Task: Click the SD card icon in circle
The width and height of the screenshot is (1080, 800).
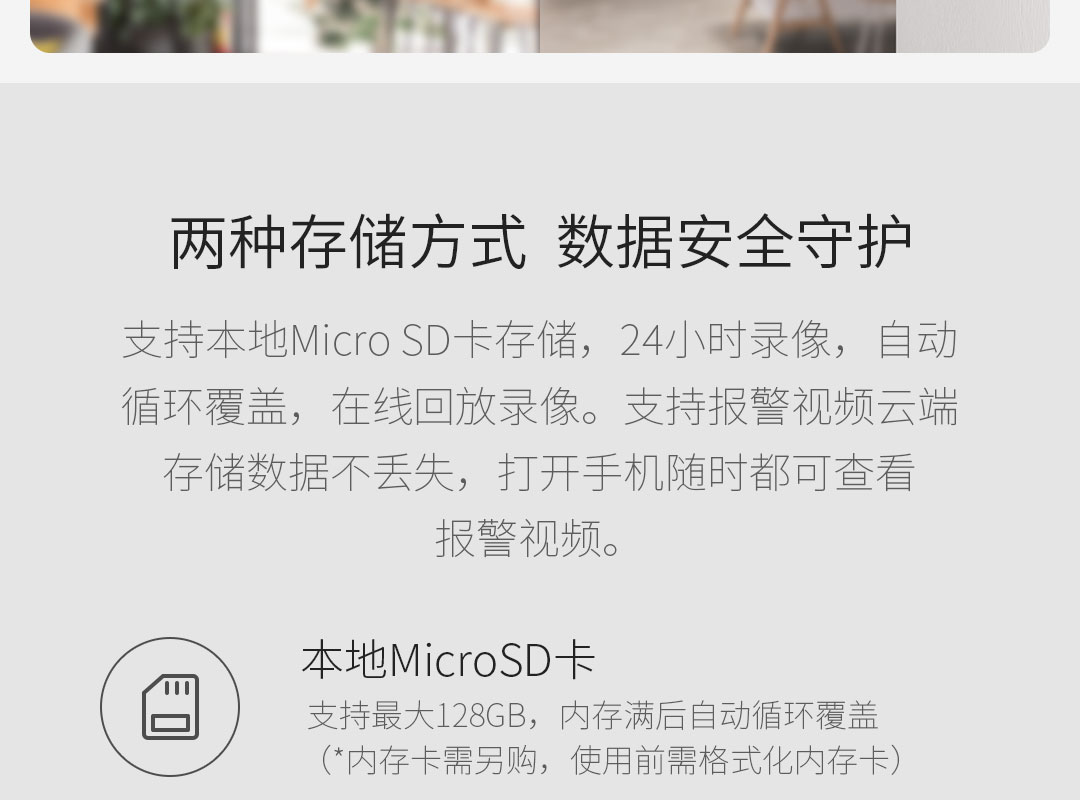Action: (x=170, y=706)
